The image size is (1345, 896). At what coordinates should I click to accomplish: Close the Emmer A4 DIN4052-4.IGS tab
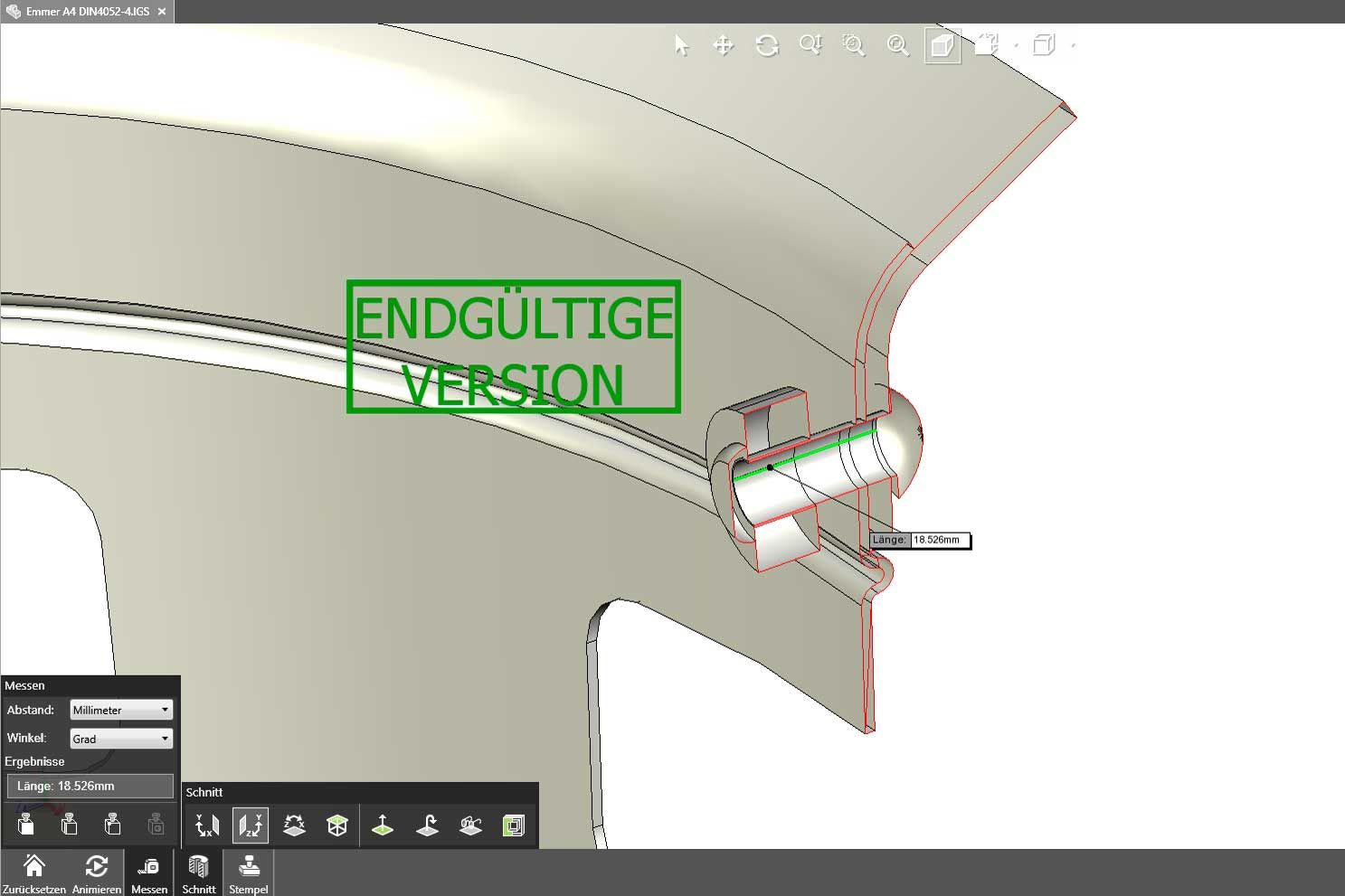pyautogui.click(x=162, y=12)
